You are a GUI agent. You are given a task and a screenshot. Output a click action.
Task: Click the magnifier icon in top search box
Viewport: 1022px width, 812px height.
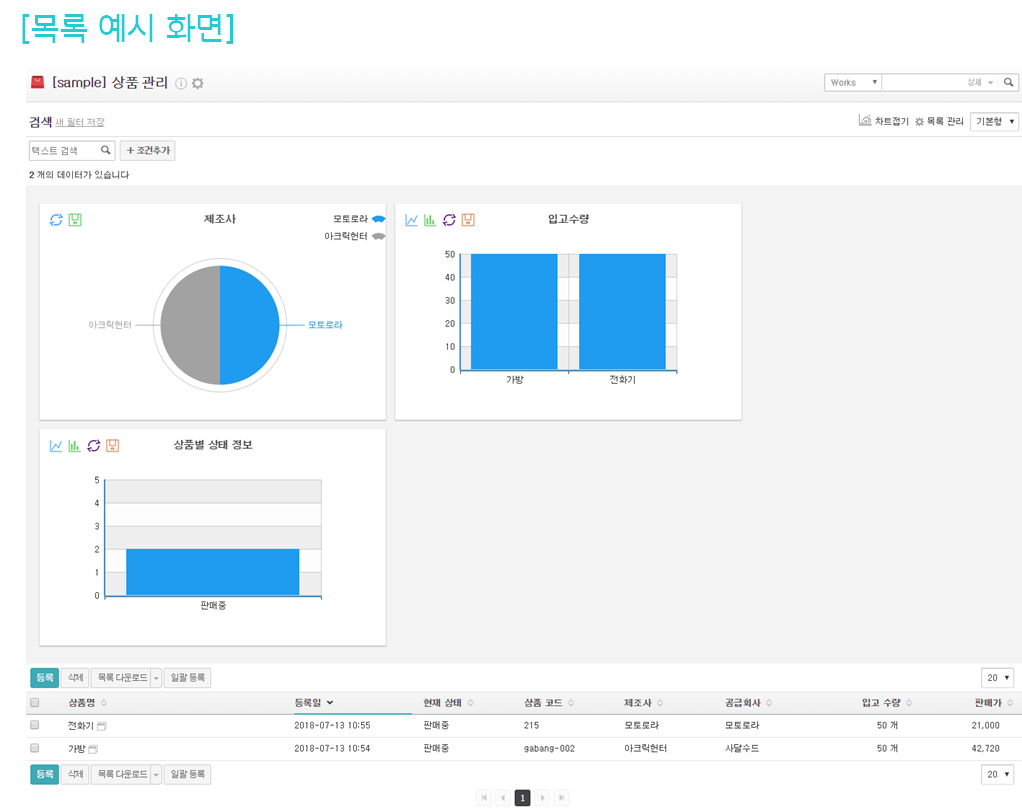pyautogui.click(x=1009, y=82)
